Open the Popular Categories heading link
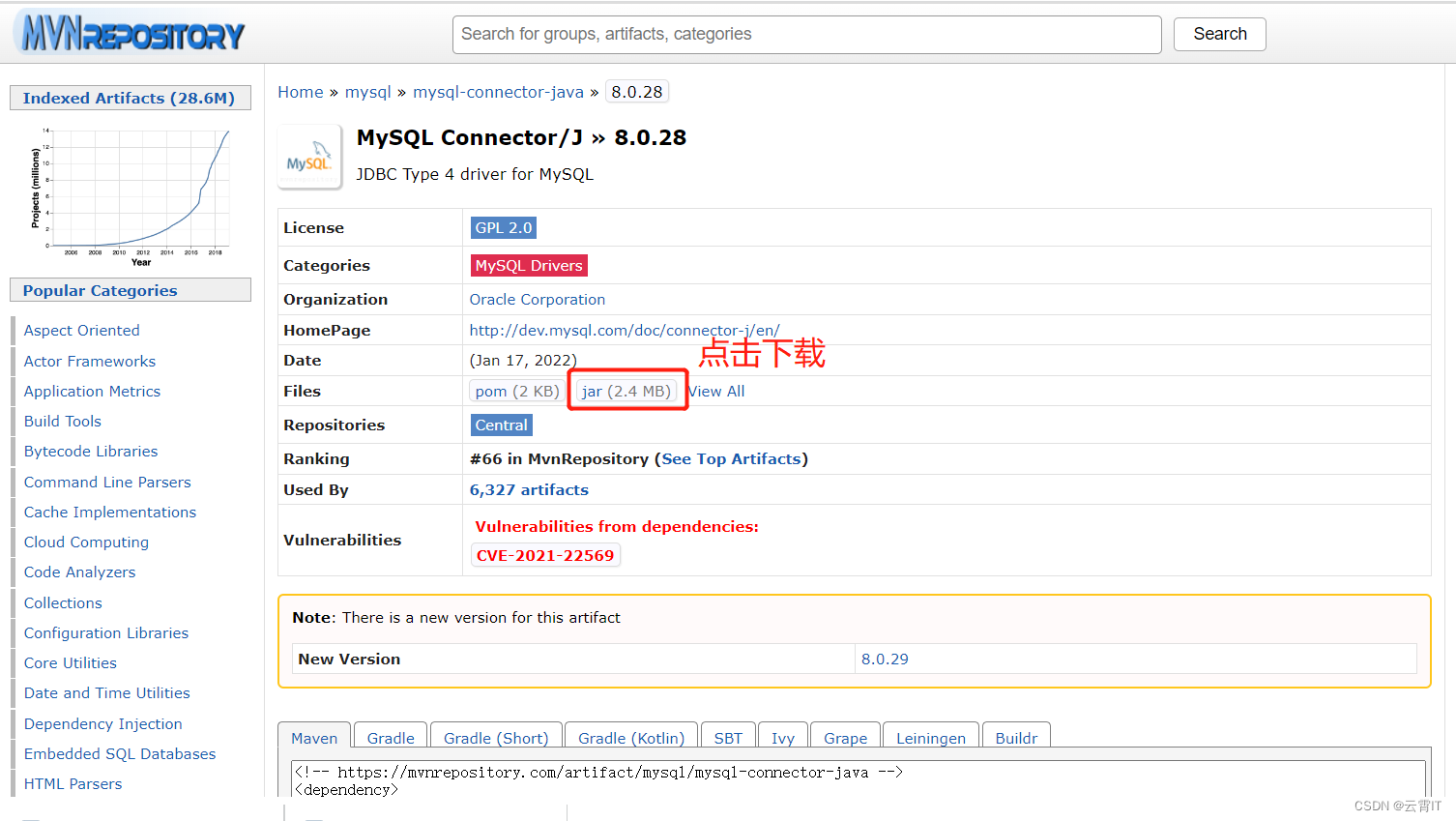 pos(101,290)
